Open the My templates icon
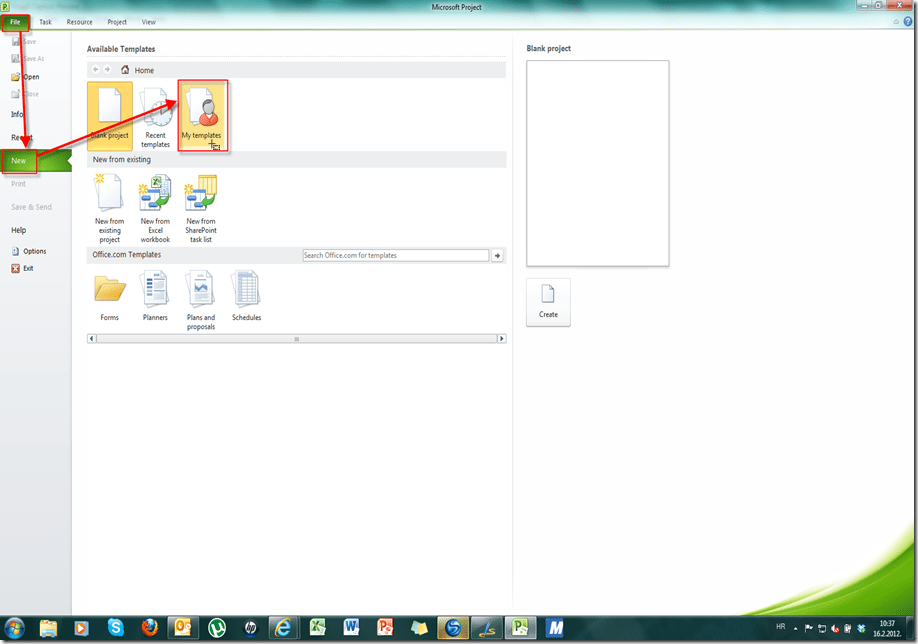Screen dimensions: 918x644 (203, 114)
